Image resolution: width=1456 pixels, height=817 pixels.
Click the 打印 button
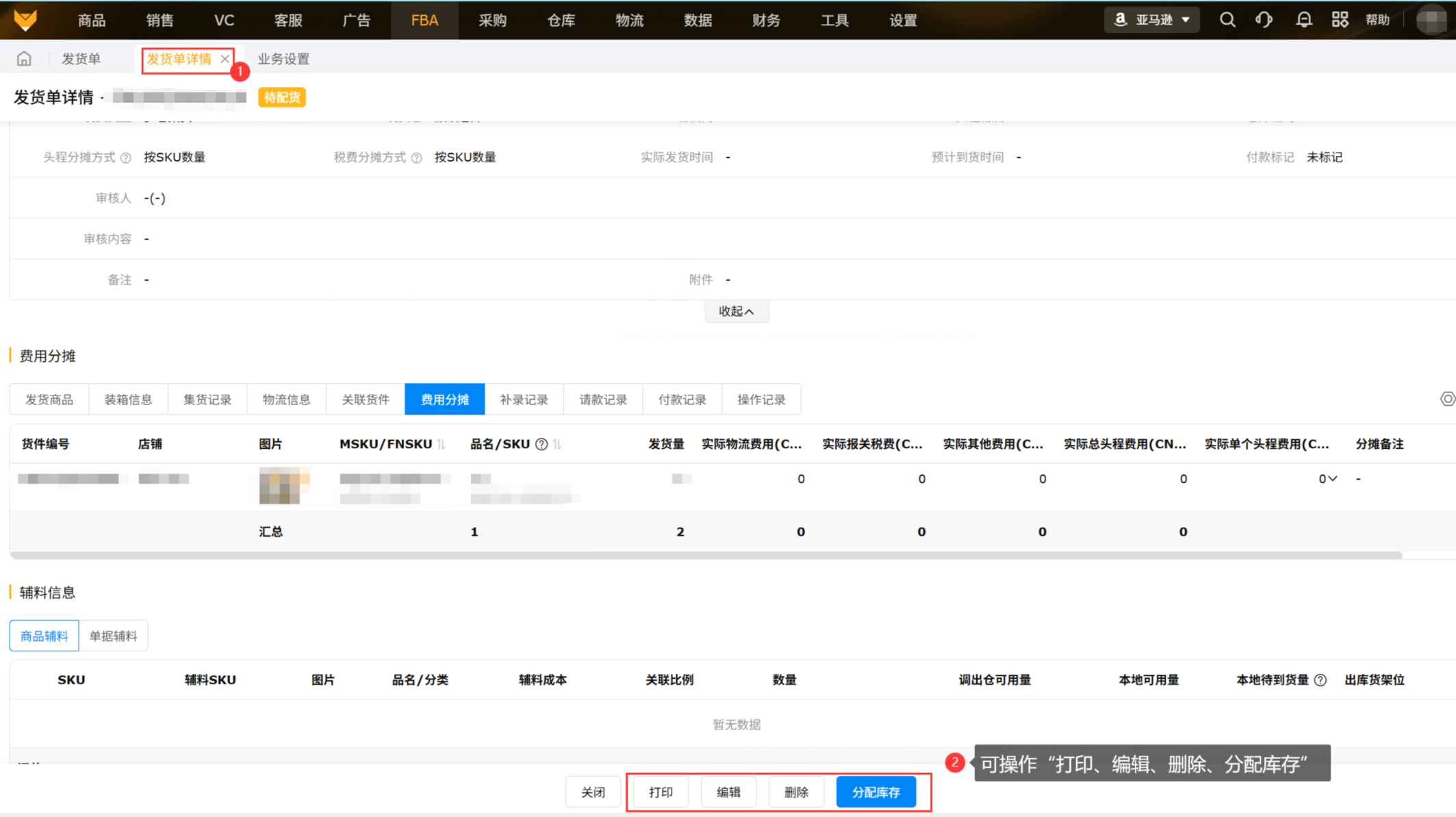coord(661,792)
